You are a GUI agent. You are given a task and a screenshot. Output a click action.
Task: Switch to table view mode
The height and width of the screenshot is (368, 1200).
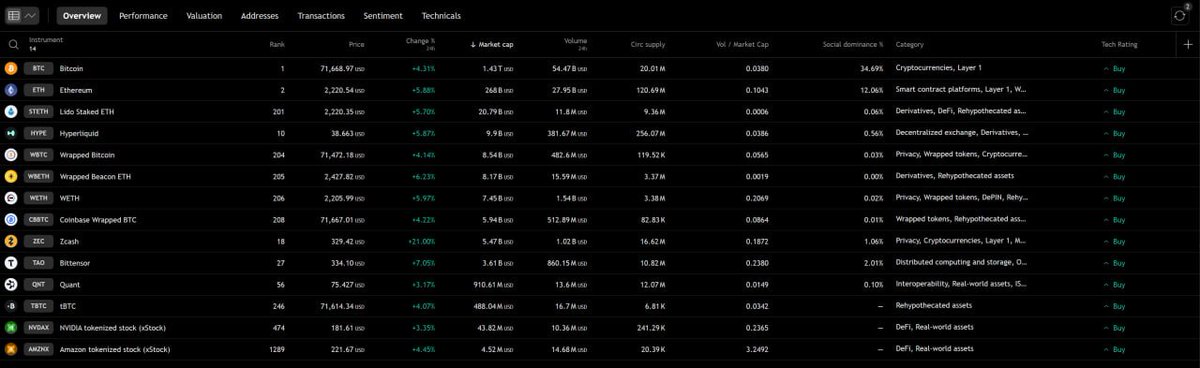coord(15,16)
